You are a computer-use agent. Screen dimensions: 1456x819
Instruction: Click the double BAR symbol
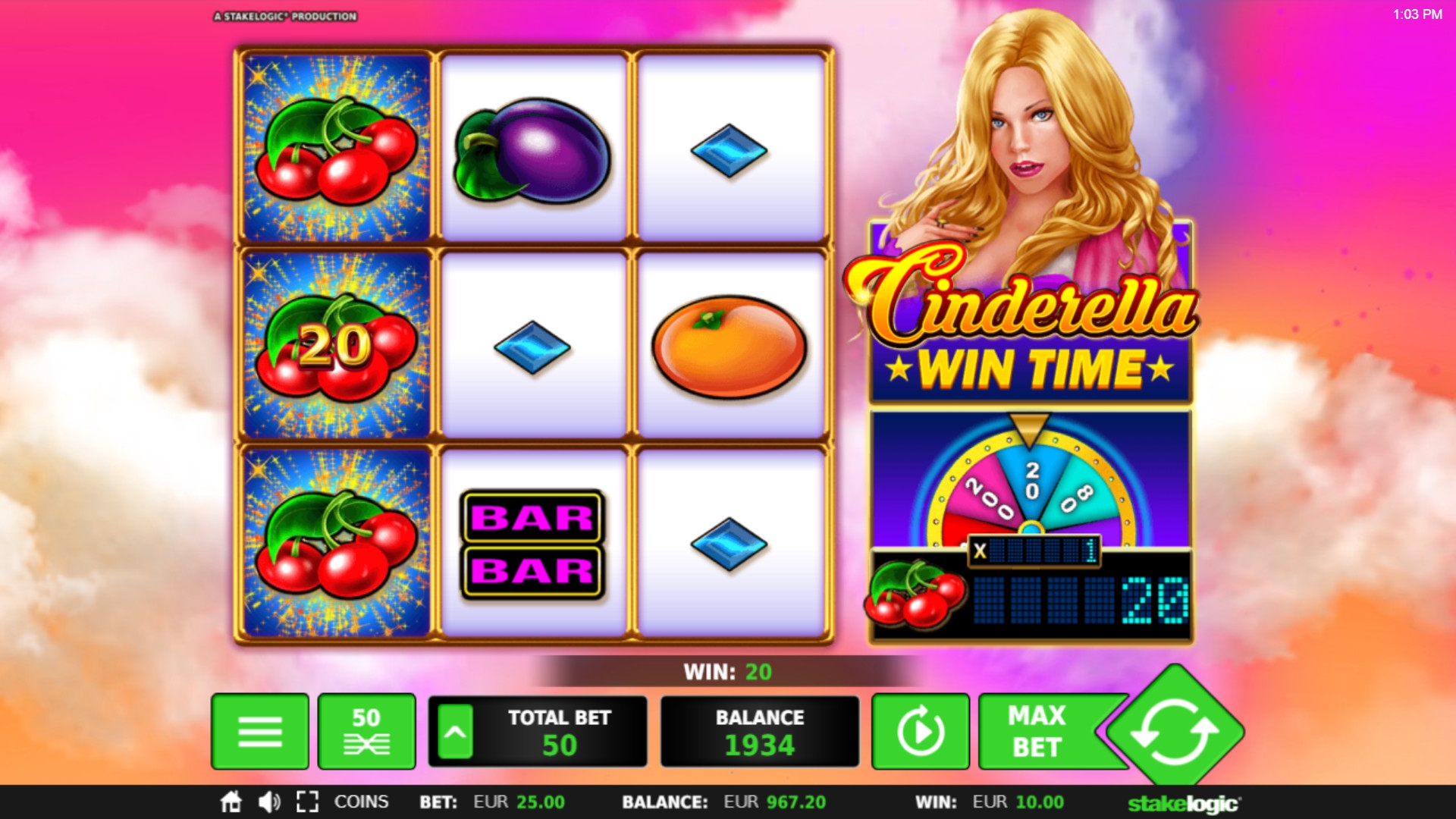point(532,544)
